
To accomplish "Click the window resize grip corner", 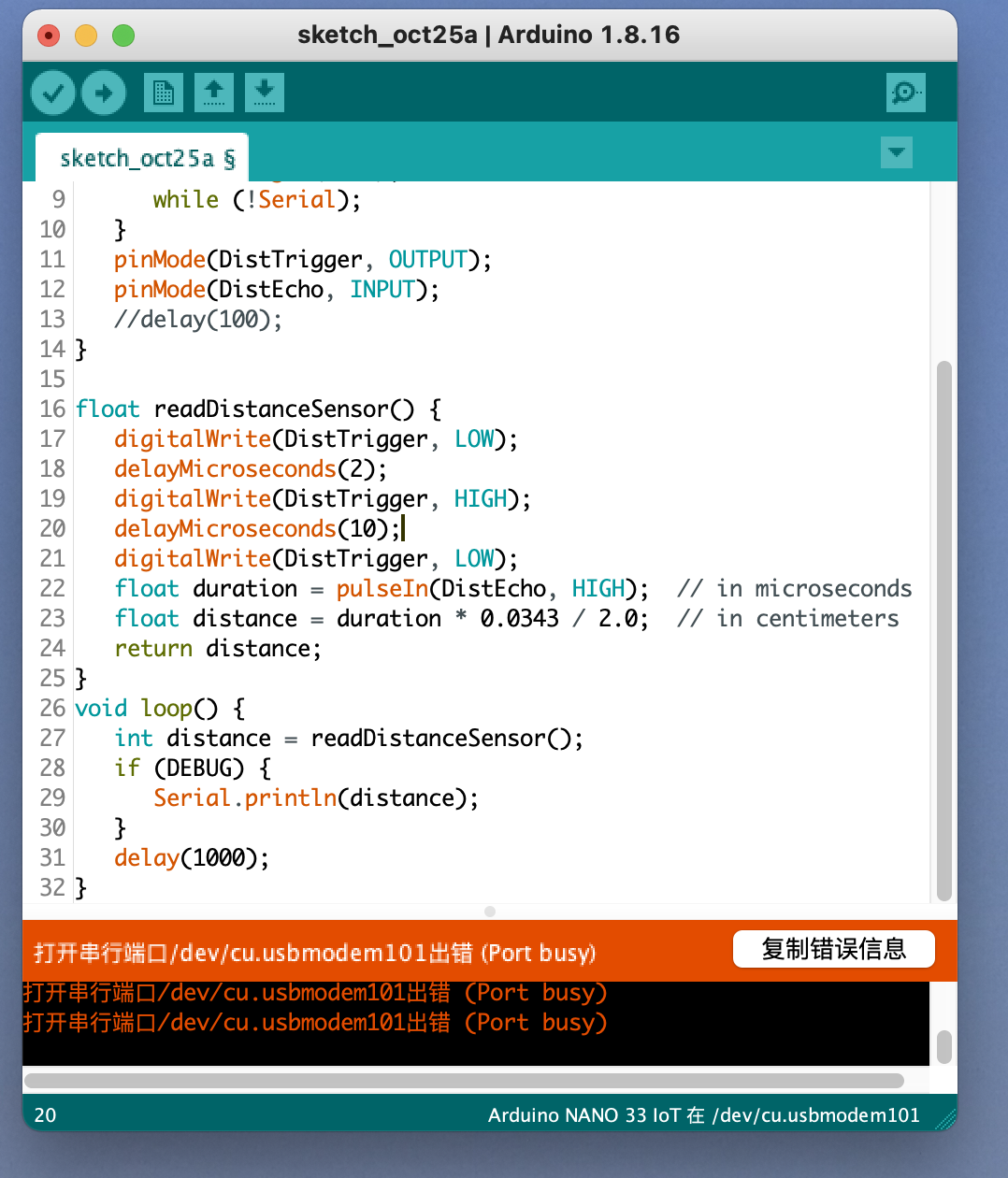I will point(946,1118).
